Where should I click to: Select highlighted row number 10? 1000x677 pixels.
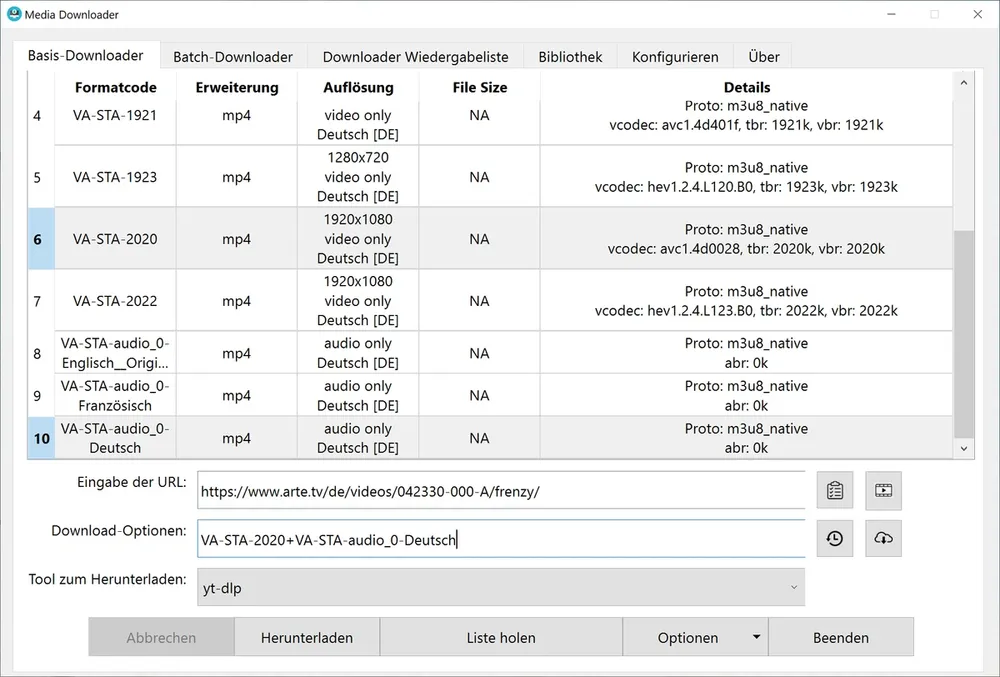(x=41, y=438)
